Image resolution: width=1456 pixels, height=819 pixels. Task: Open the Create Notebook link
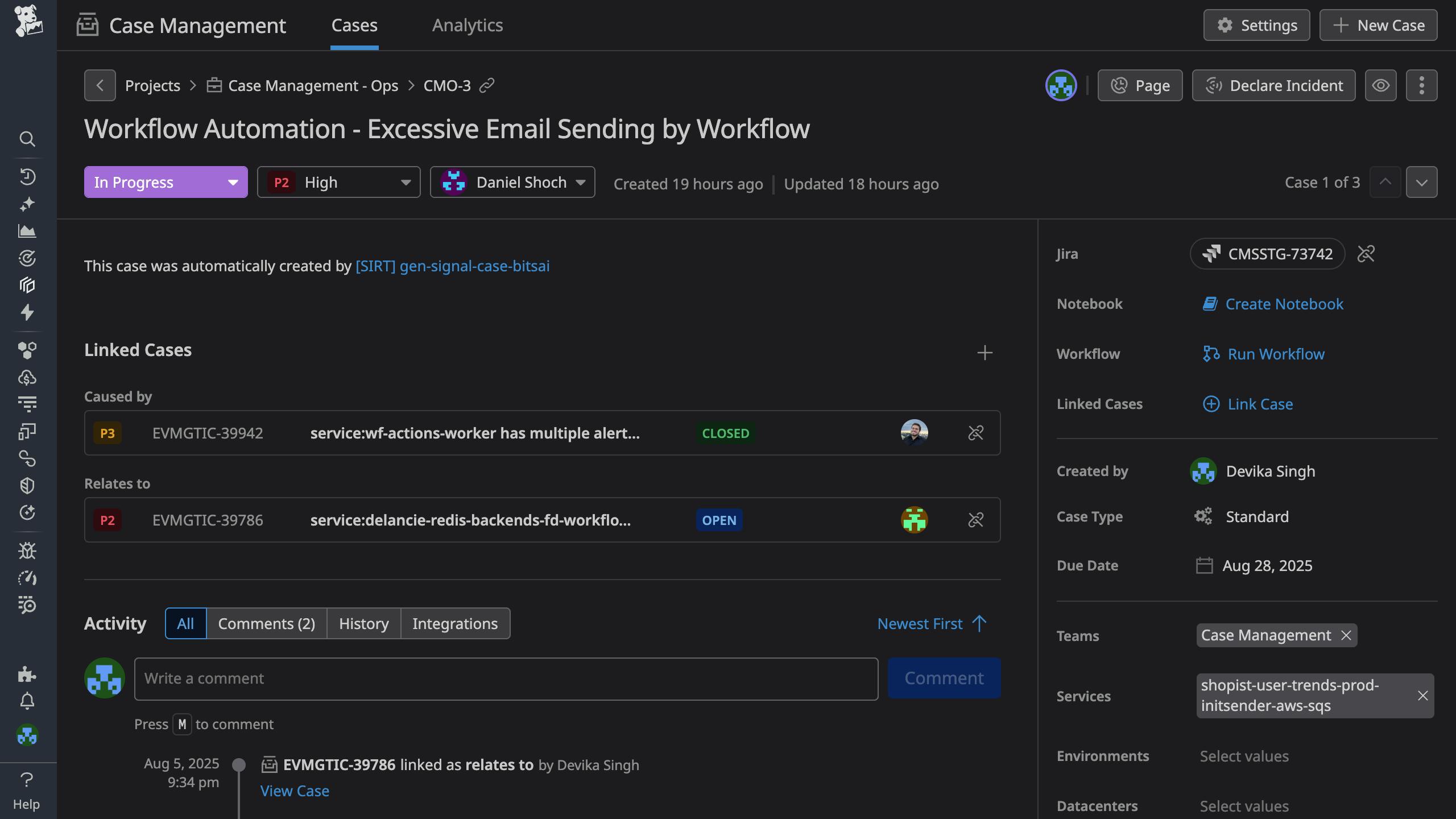(1284, 304)
